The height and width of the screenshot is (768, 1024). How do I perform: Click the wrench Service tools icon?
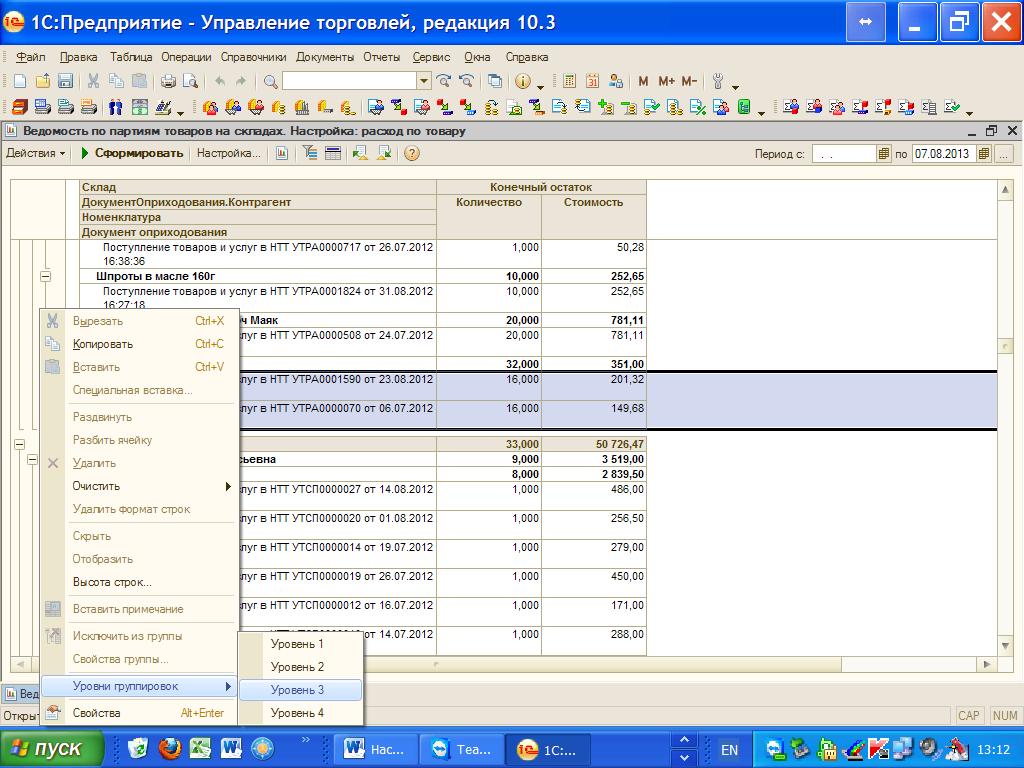[x=718, y=81]
